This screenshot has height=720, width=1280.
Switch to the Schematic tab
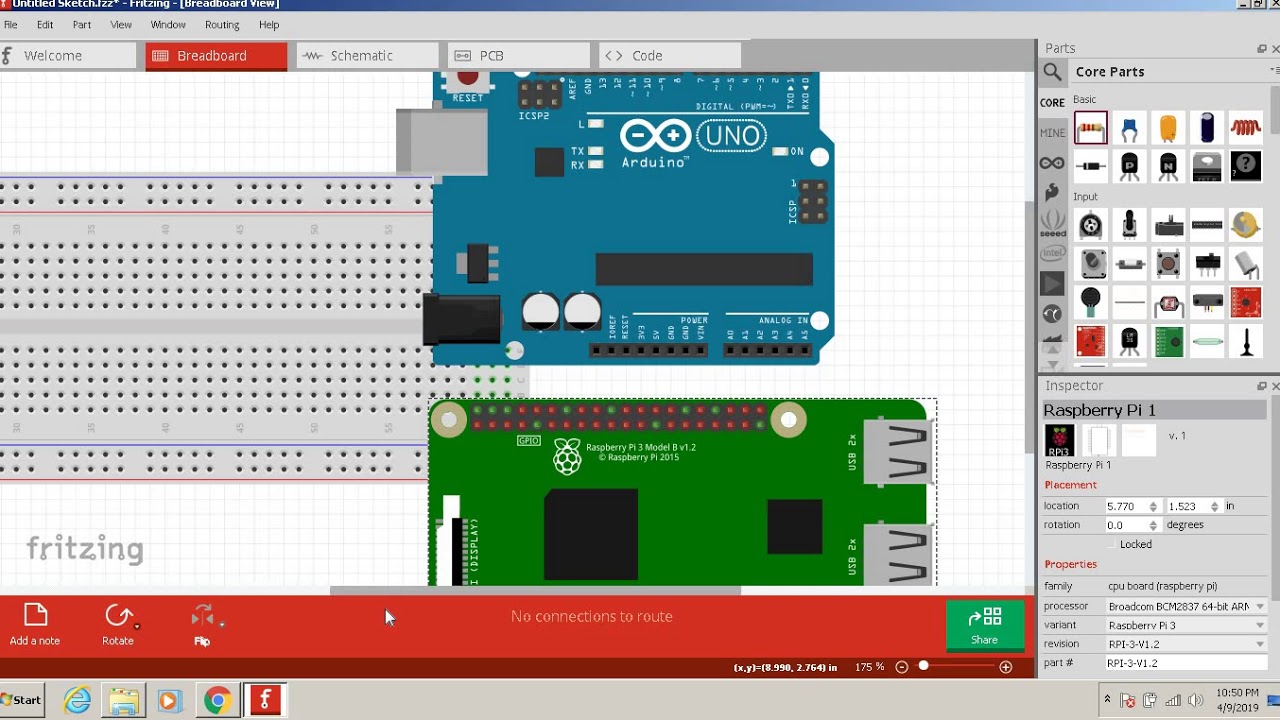tap(366, 56)
